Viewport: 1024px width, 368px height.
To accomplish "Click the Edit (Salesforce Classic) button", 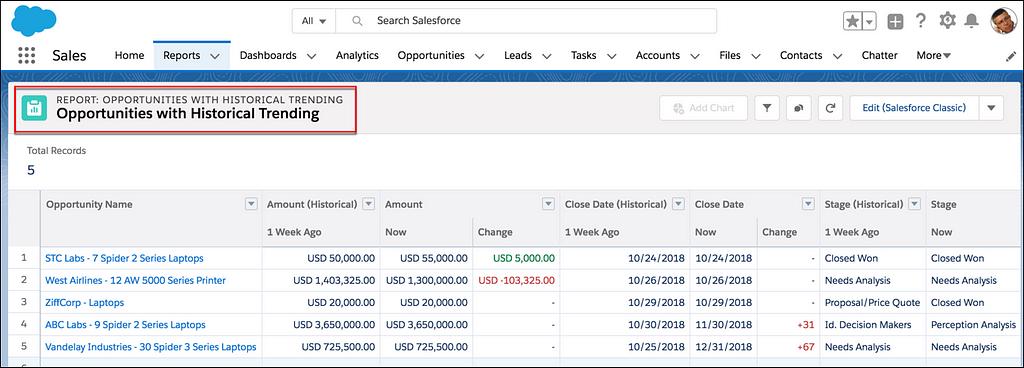I will 914,108.
